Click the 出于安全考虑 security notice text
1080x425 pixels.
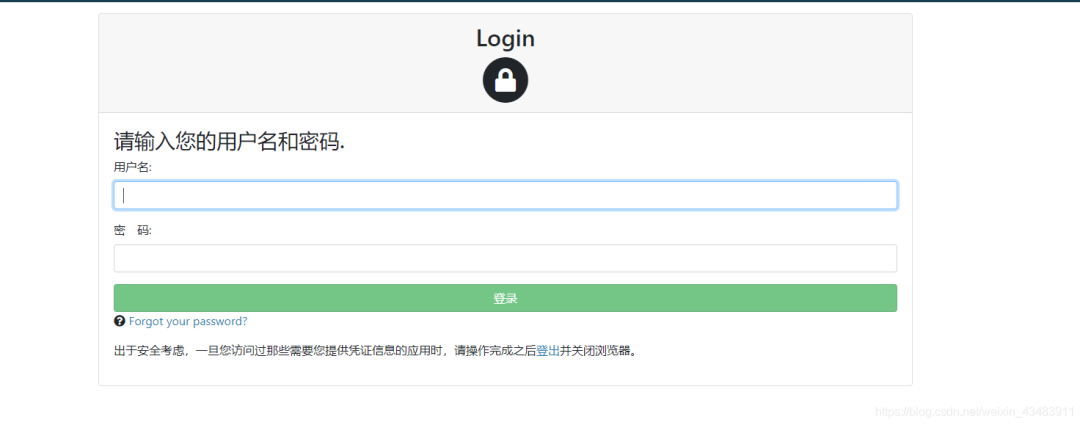377,351
